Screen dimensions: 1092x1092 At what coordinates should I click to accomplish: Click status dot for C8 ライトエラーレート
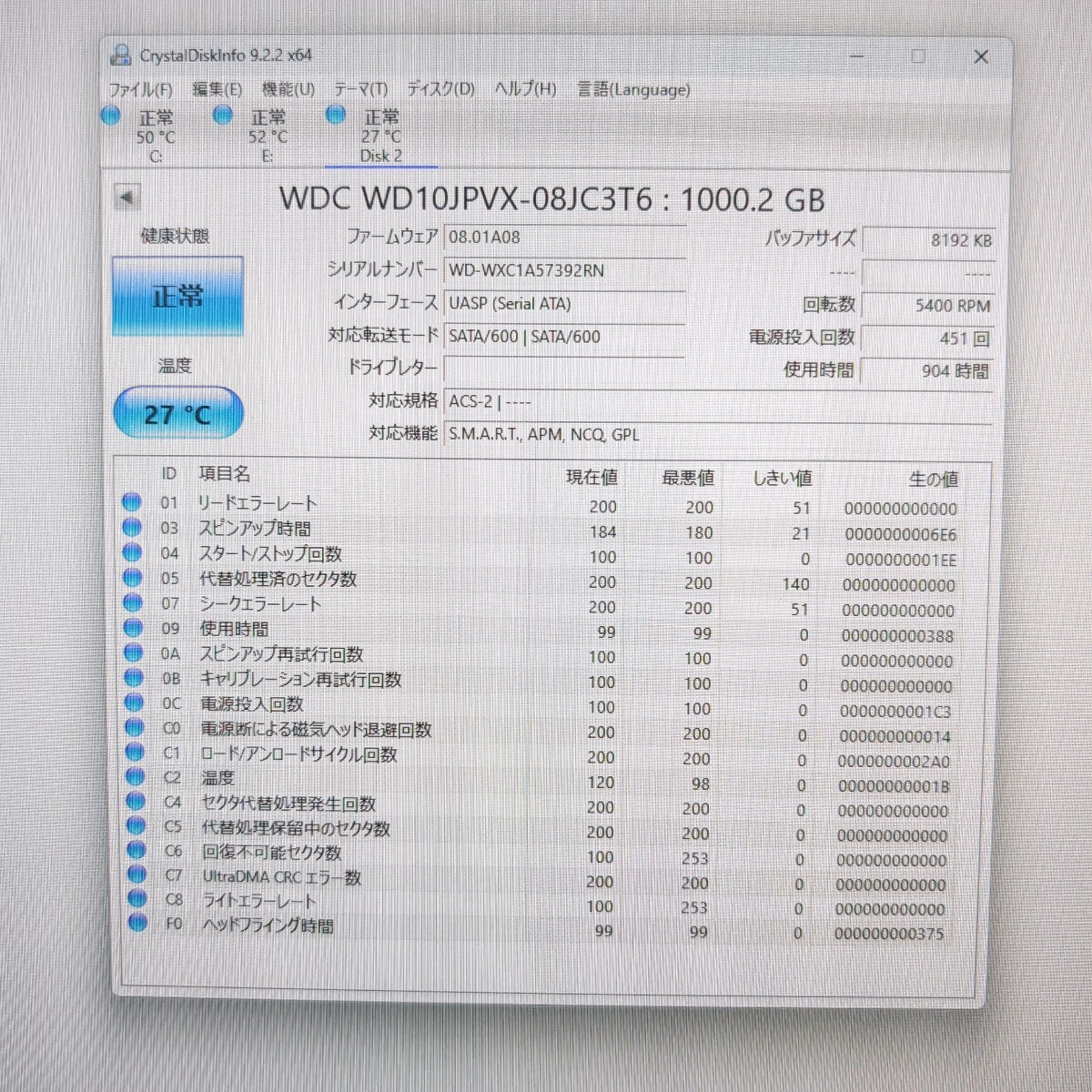137,898
